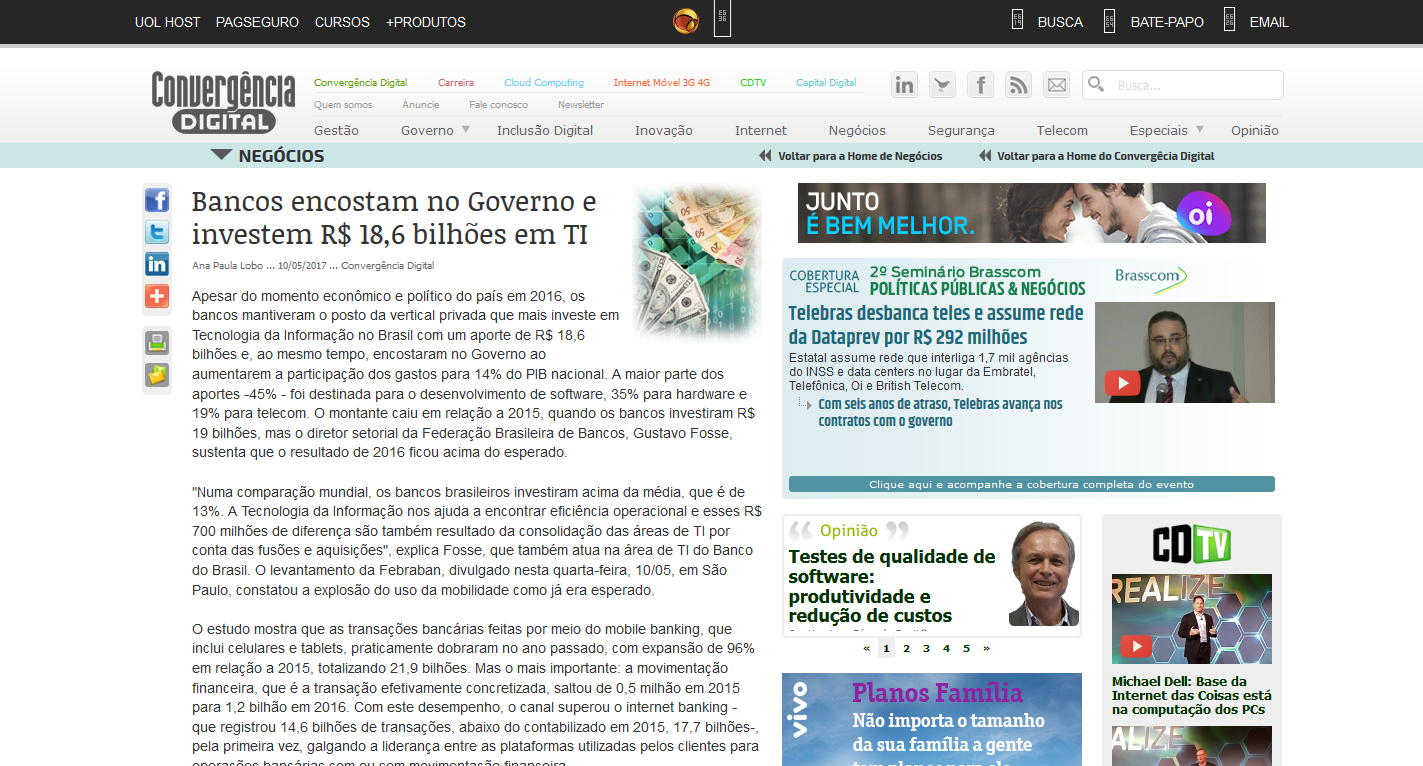Open the Opinião menu item

pos(1255,130)
